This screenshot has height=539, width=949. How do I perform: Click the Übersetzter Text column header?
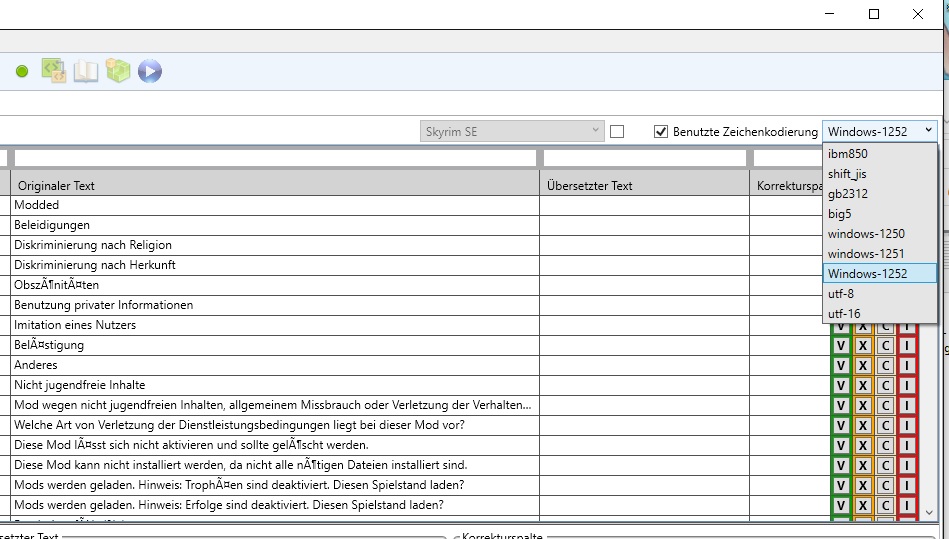pos(643,185)
